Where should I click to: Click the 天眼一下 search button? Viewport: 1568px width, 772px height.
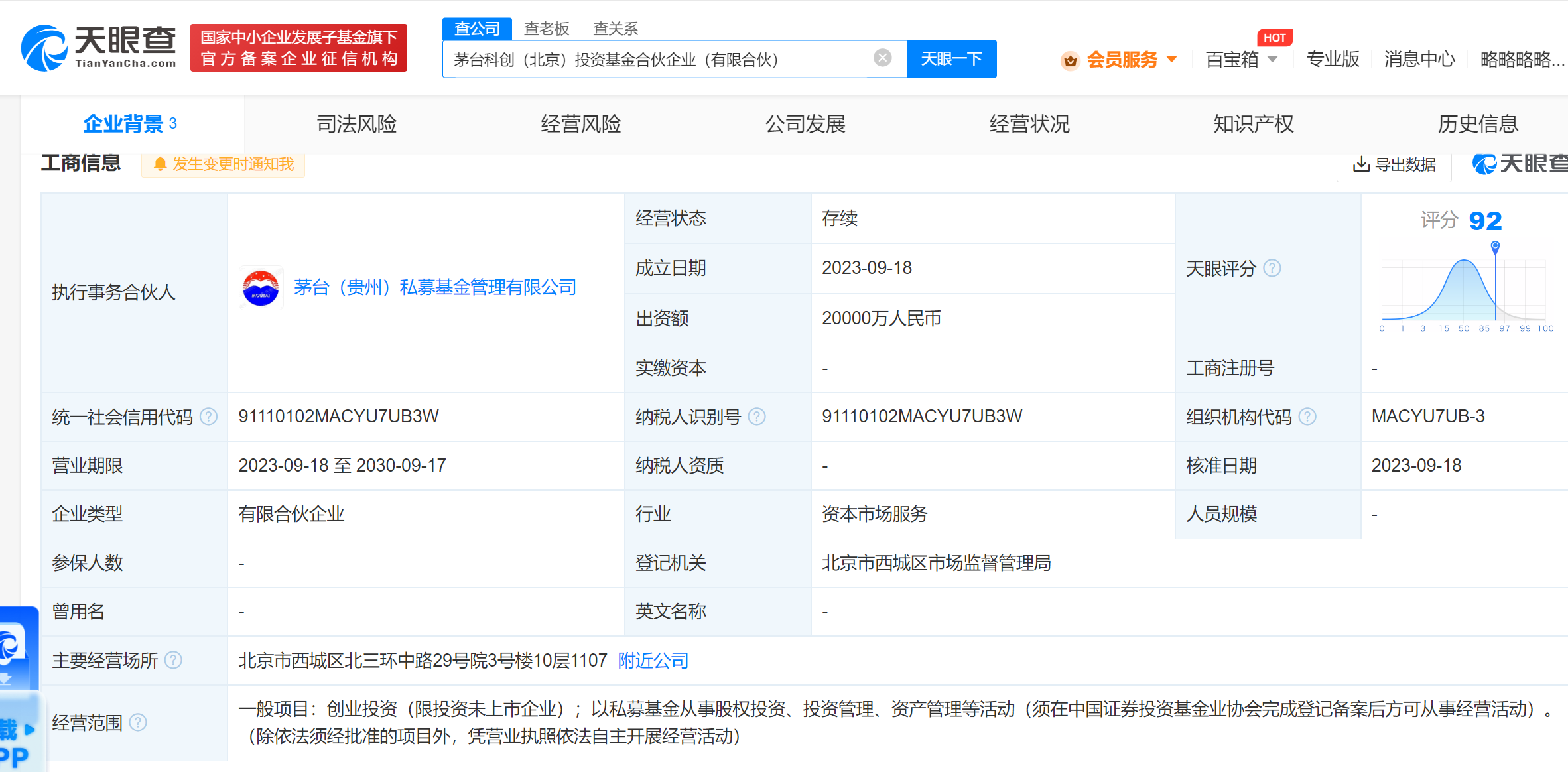pos(951,59)
